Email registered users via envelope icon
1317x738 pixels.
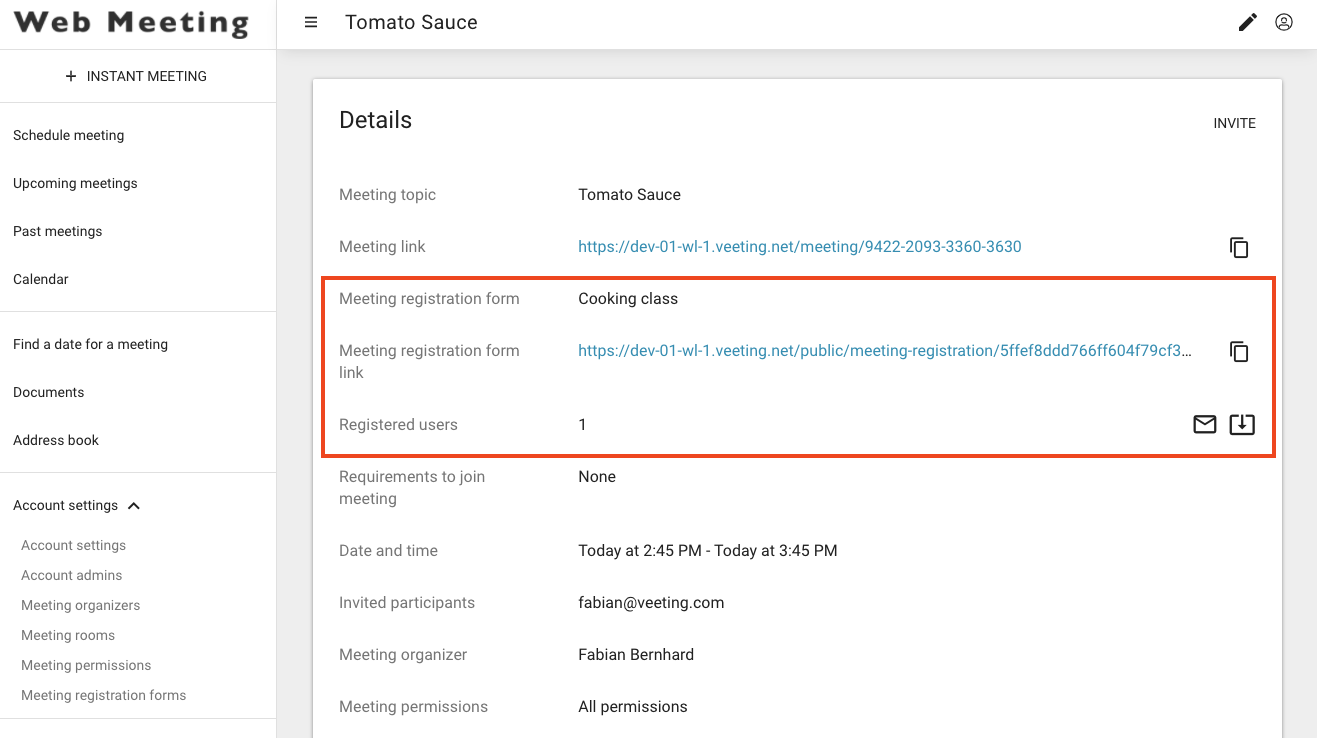point(1205,425)
